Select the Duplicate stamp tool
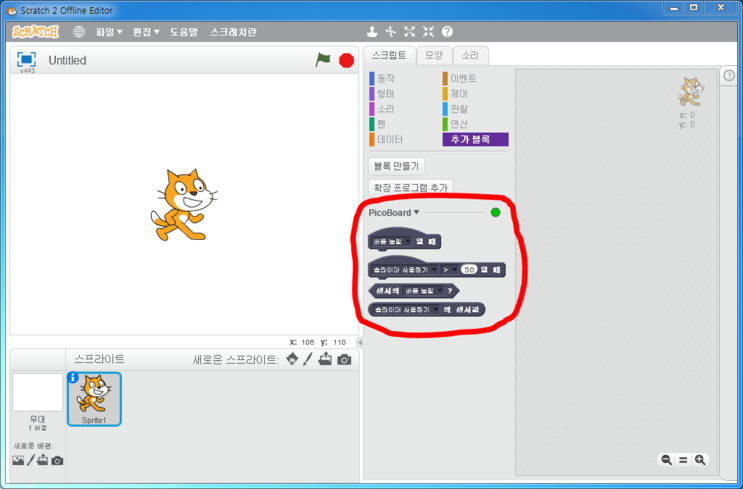This screenshot has height=489, width=743. pos(372,32)
